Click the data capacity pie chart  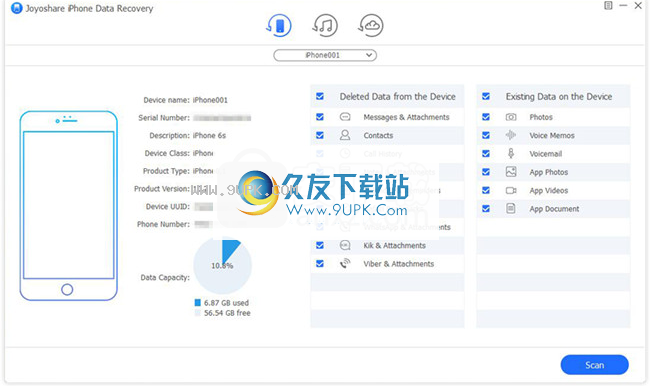tap(222, 265)
